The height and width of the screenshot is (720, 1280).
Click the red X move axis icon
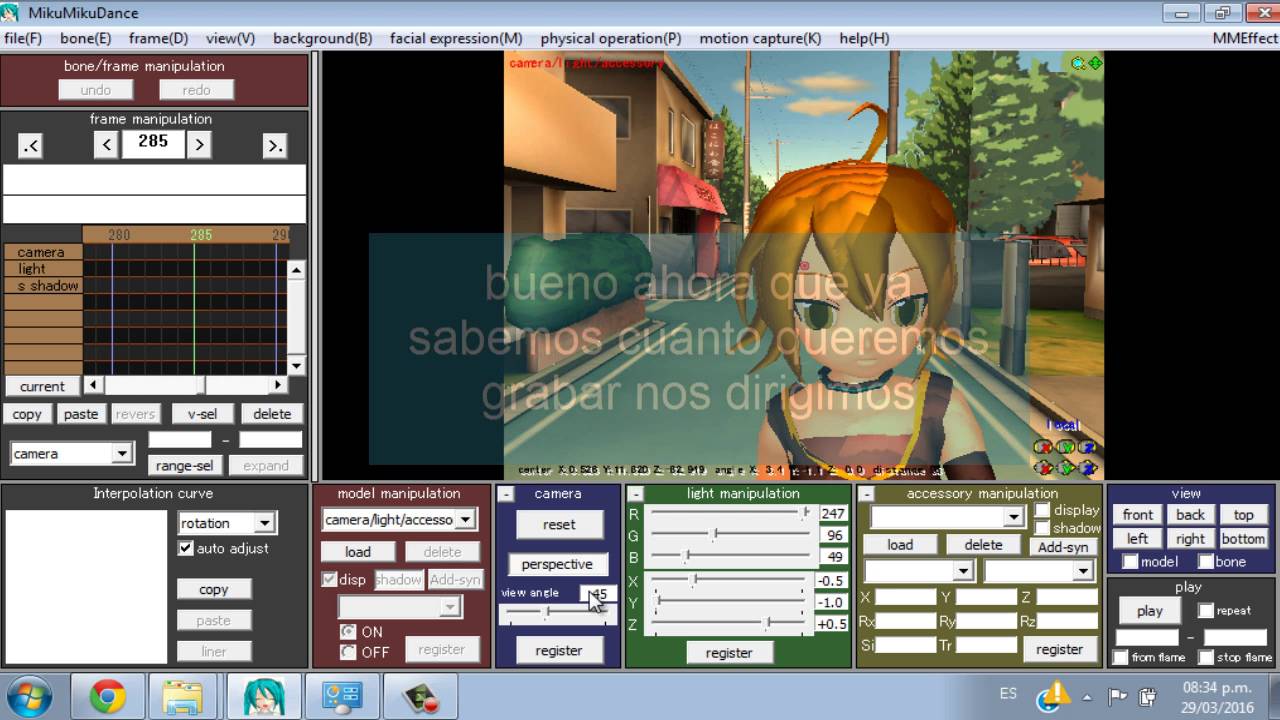[x=1043, y=467]
